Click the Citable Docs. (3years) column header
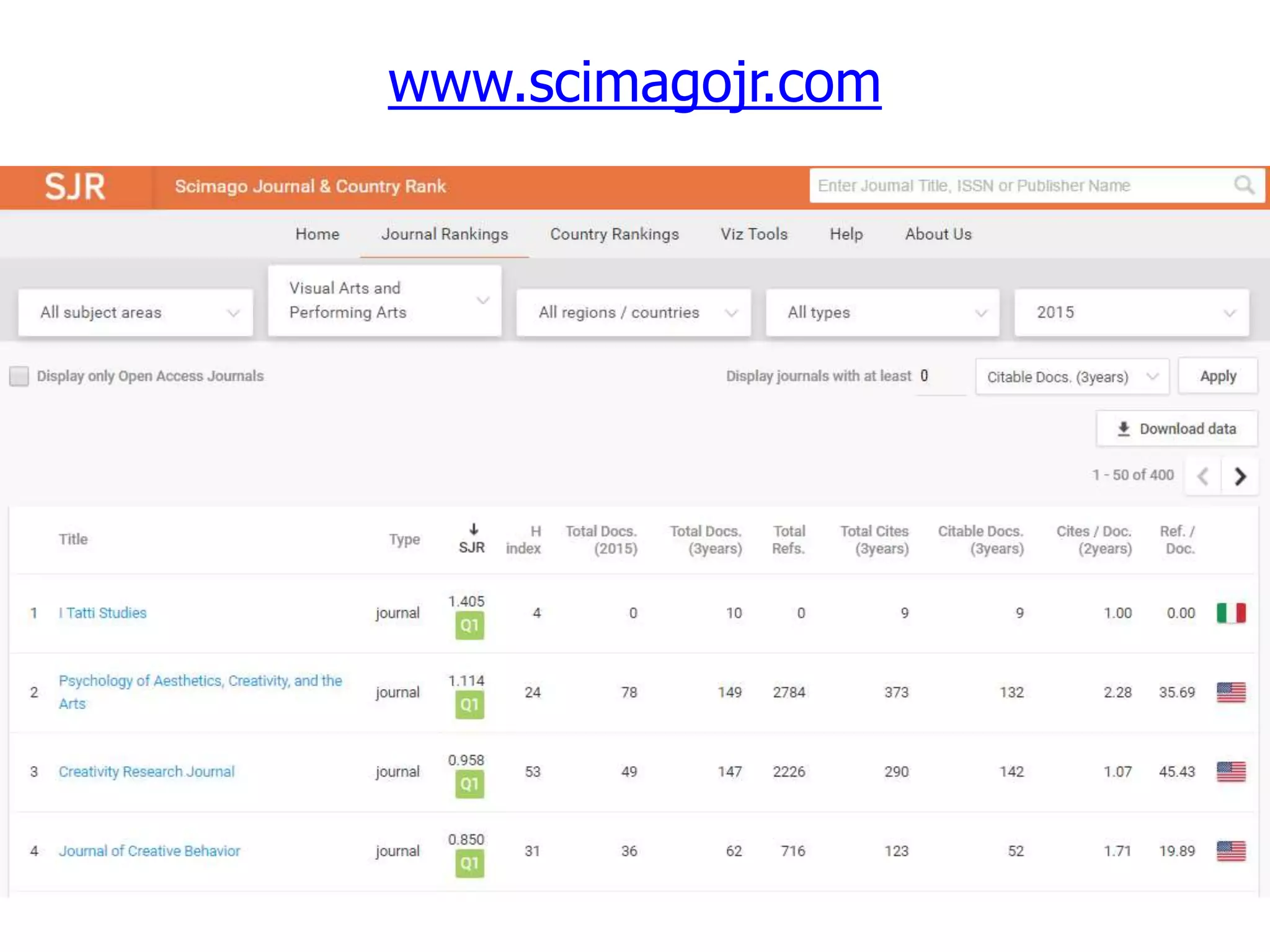The image size is (1270, 952). click(980, 539)
